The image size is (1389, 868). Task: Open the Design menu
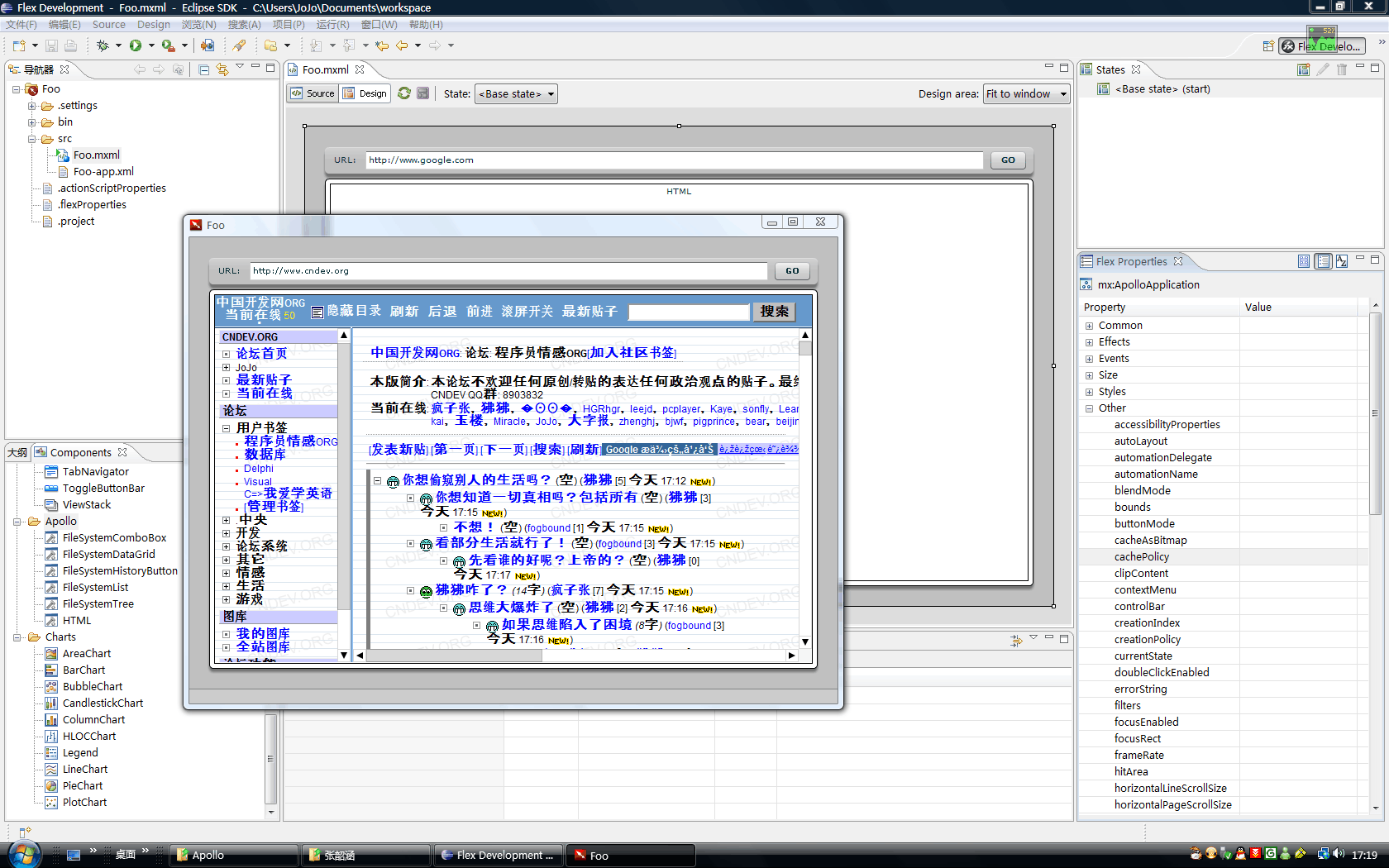154,25
